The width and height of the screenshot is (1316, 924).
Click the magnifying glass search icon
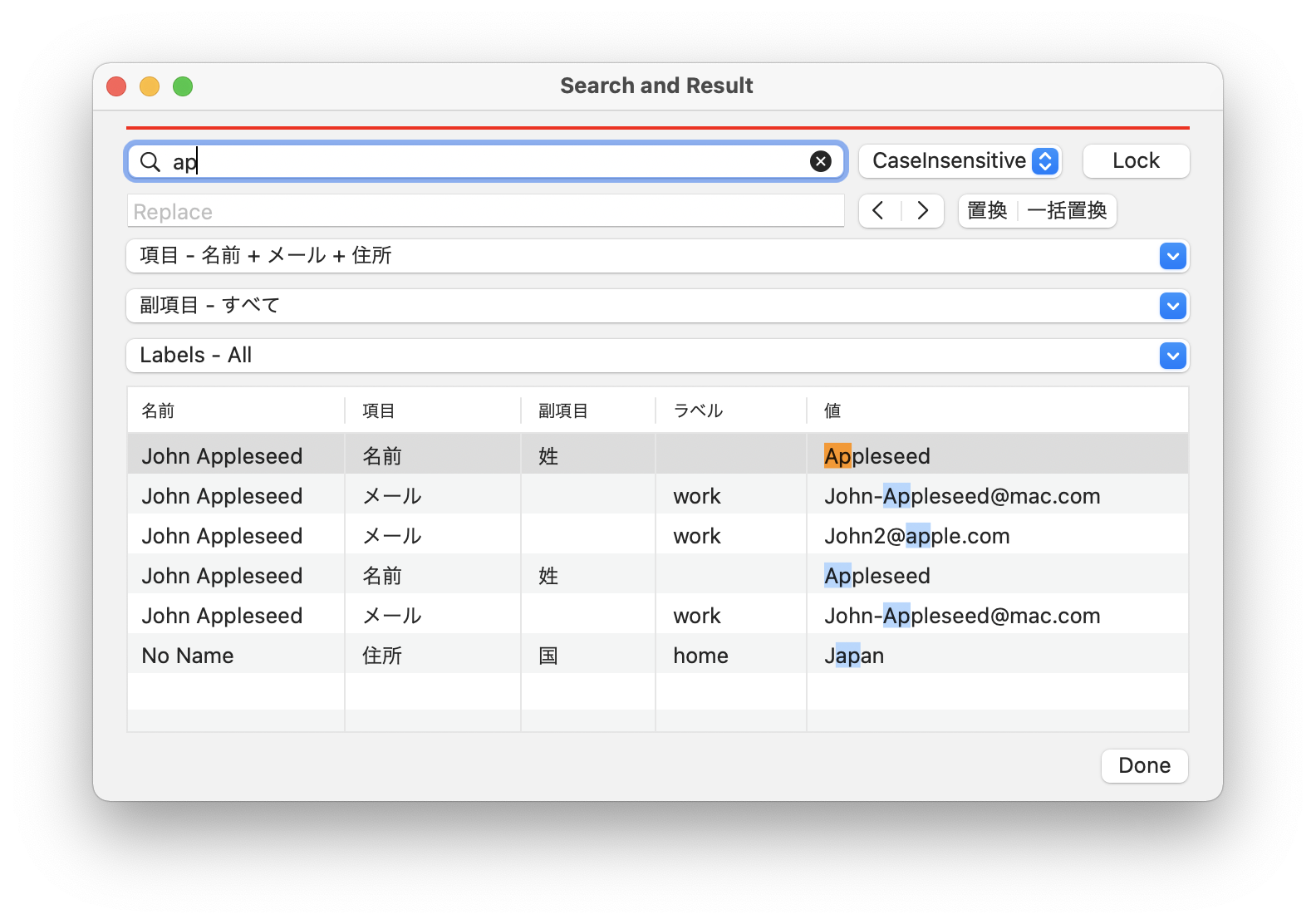[x=150, y=161]
